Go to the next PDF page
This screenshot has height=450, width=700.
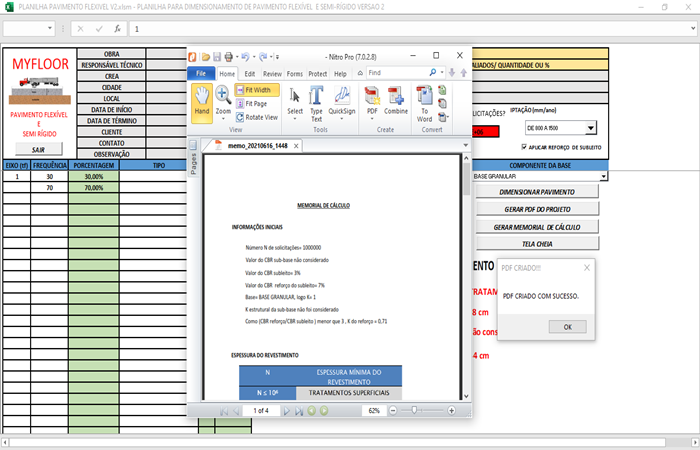tap(286, 411)
